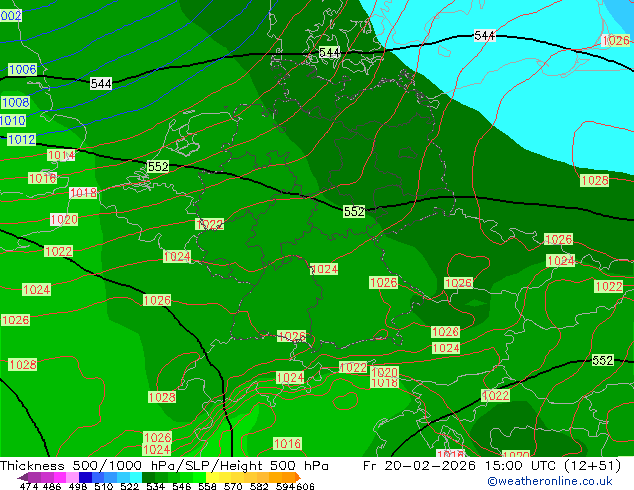Click the '(12+51)' forecast run label
The image size is (634, 490).
click(592, 466)
